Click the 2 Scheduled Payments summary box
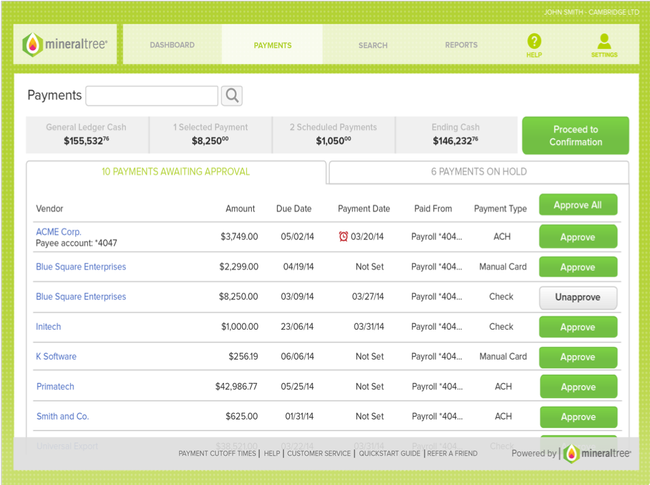Screen dimensions: 650x485 point(333,135)
